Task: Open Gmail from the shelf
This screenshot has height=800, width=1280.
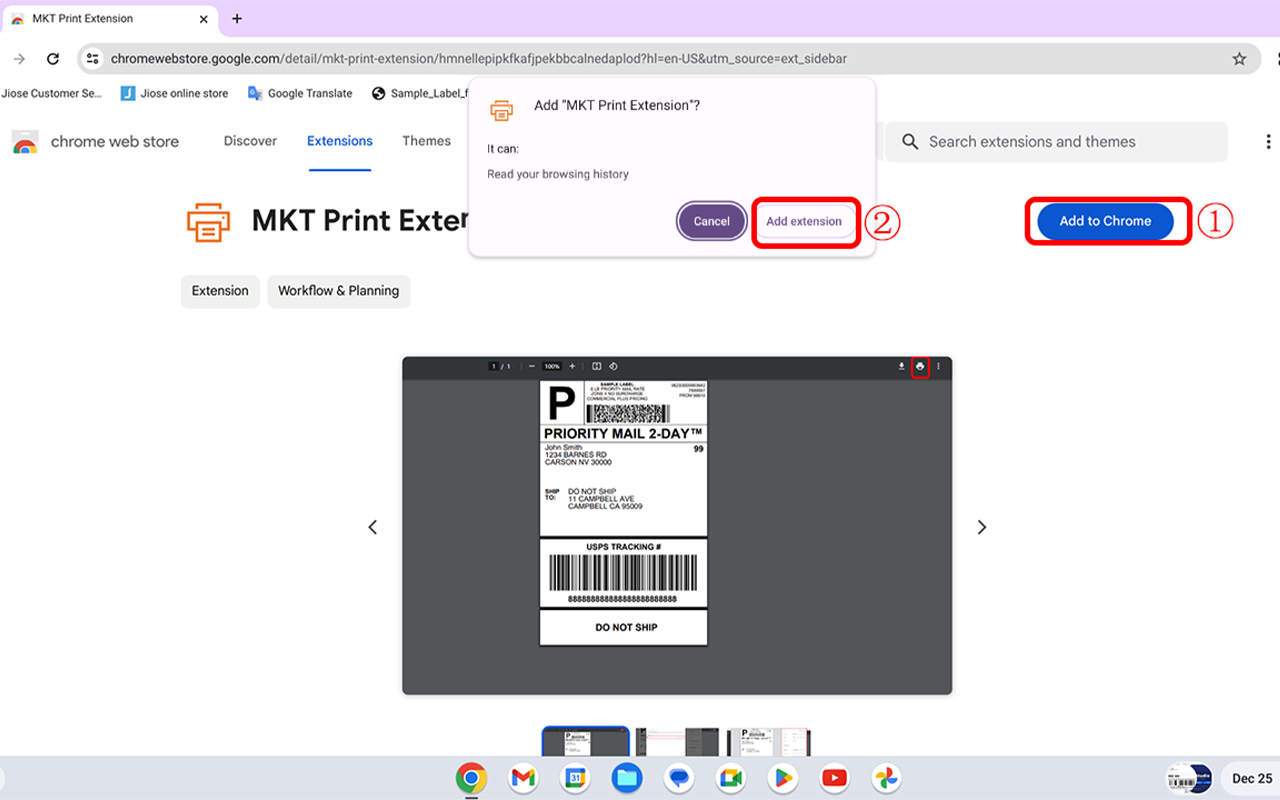Action: click(x=523, y=778)
